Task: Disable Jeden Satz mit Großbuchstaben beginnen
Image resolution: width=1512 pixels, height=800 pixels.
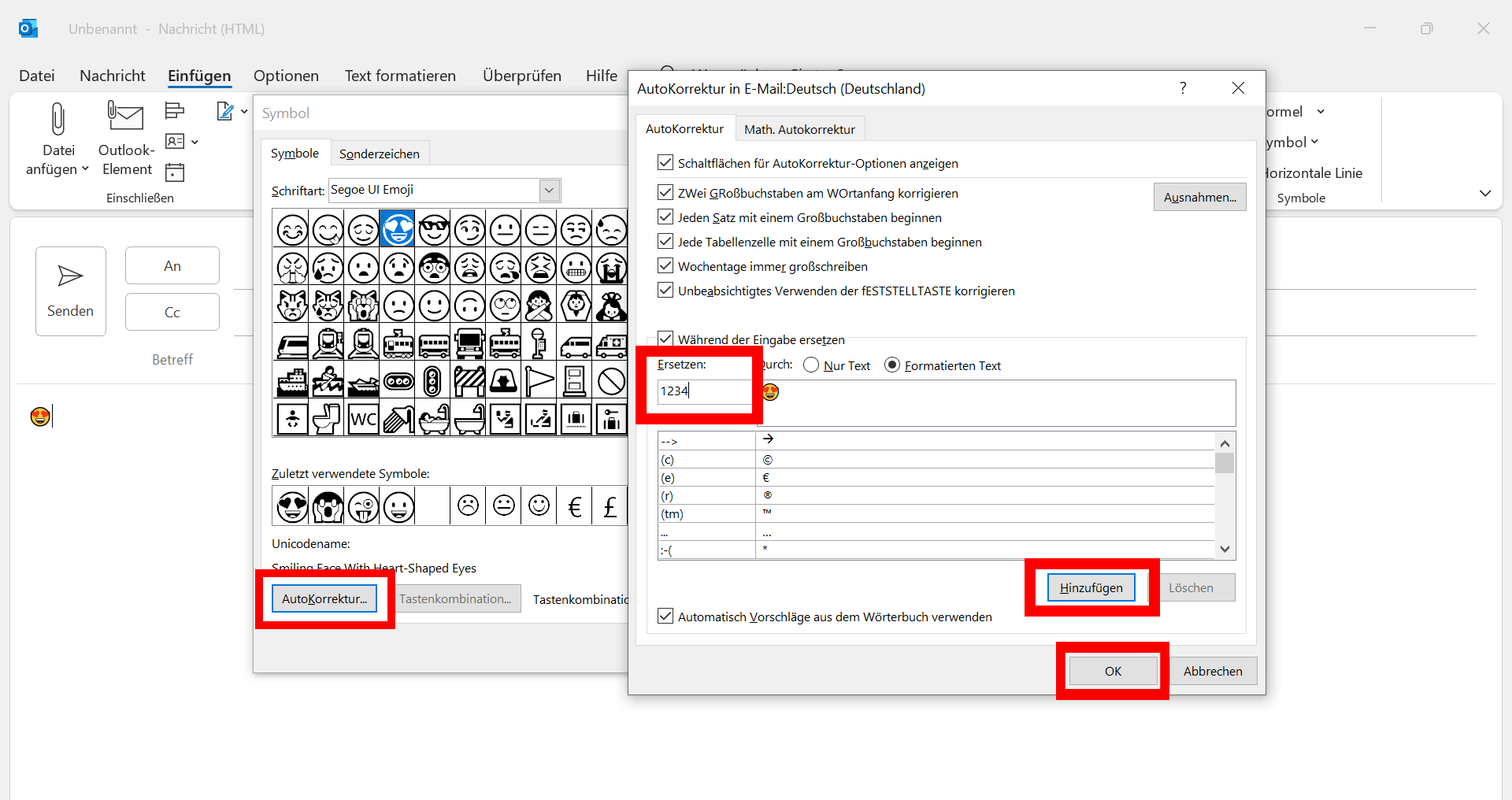Action: click(665, 217)
